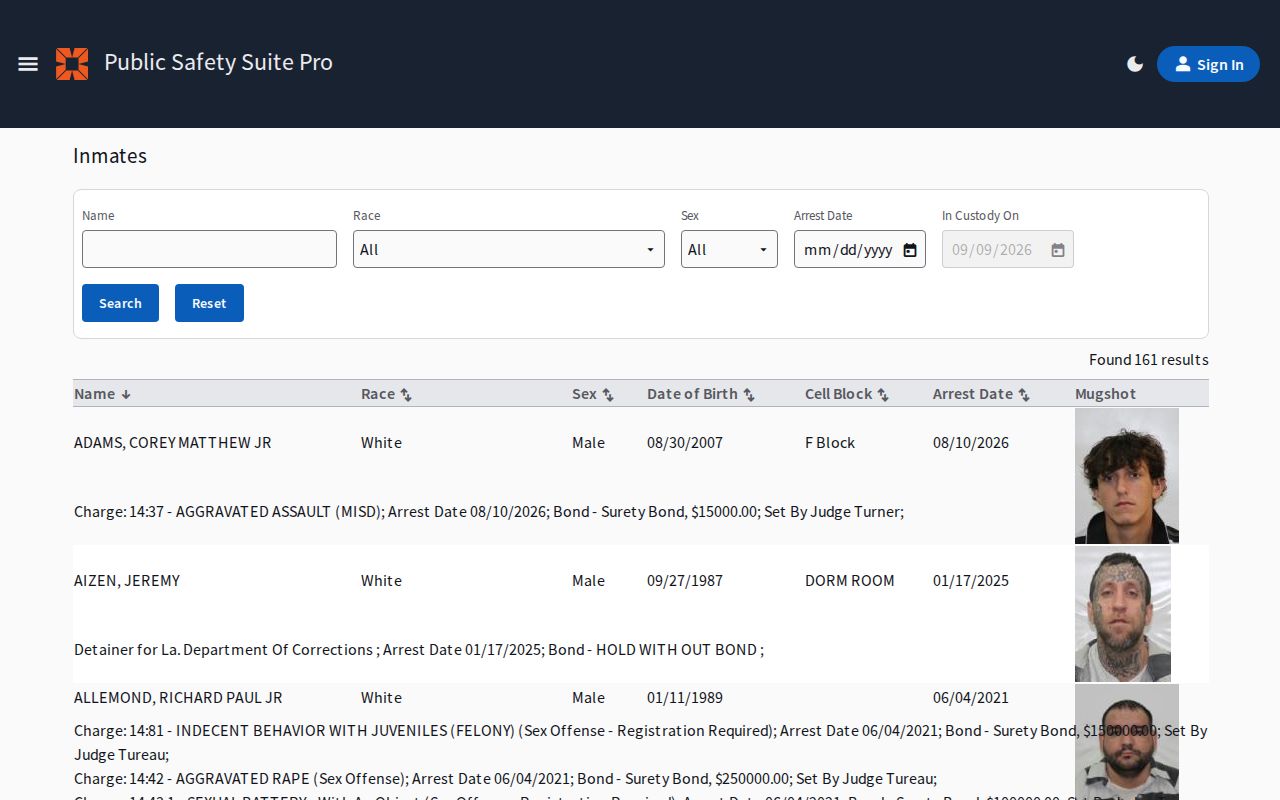This screenshot has height=800, width=1280.
Task: Click date of birth 08/30/2007
Action: tap(685, 443)
